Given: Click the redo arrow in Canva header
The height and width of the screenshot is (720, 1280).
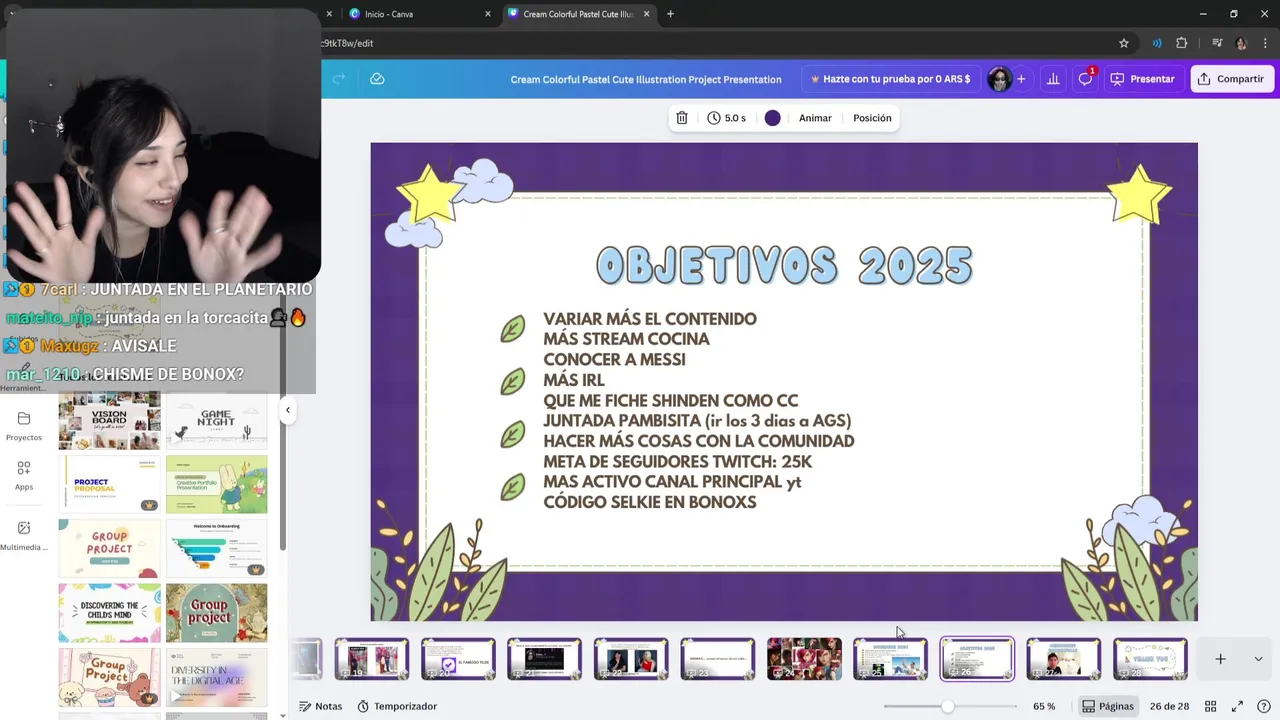Looking at the screenshot, I should coord(338,79).
